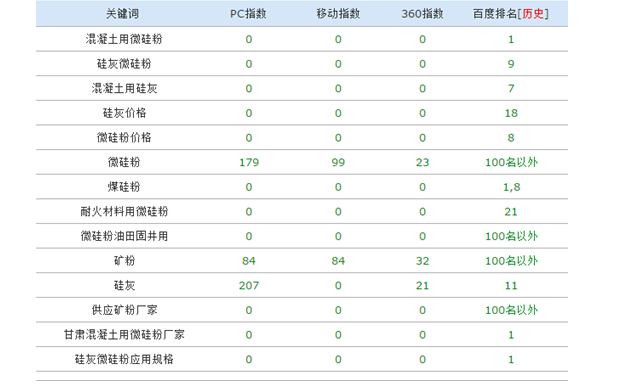Select the standalone keyword 硅灰
This screenshot has width=624, height=387.
point(124,285)
